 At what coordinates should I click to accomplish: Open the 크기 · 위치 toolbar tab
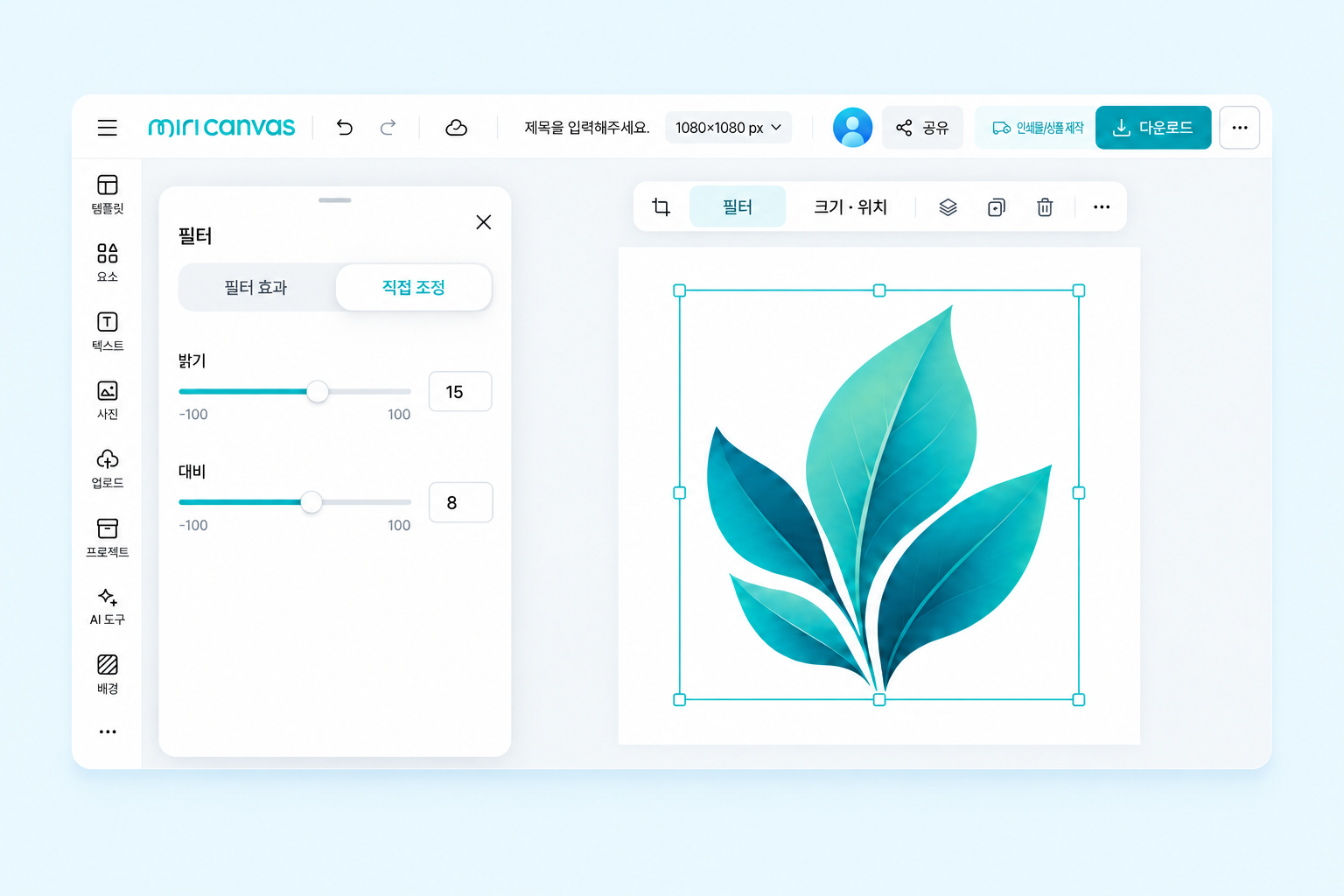coord(850,207)
